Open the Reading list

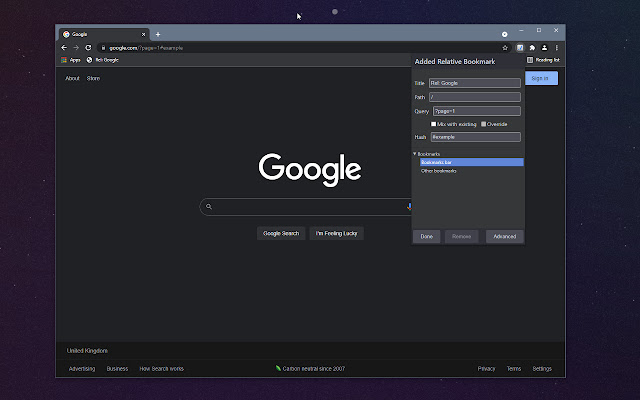point(543,60)
